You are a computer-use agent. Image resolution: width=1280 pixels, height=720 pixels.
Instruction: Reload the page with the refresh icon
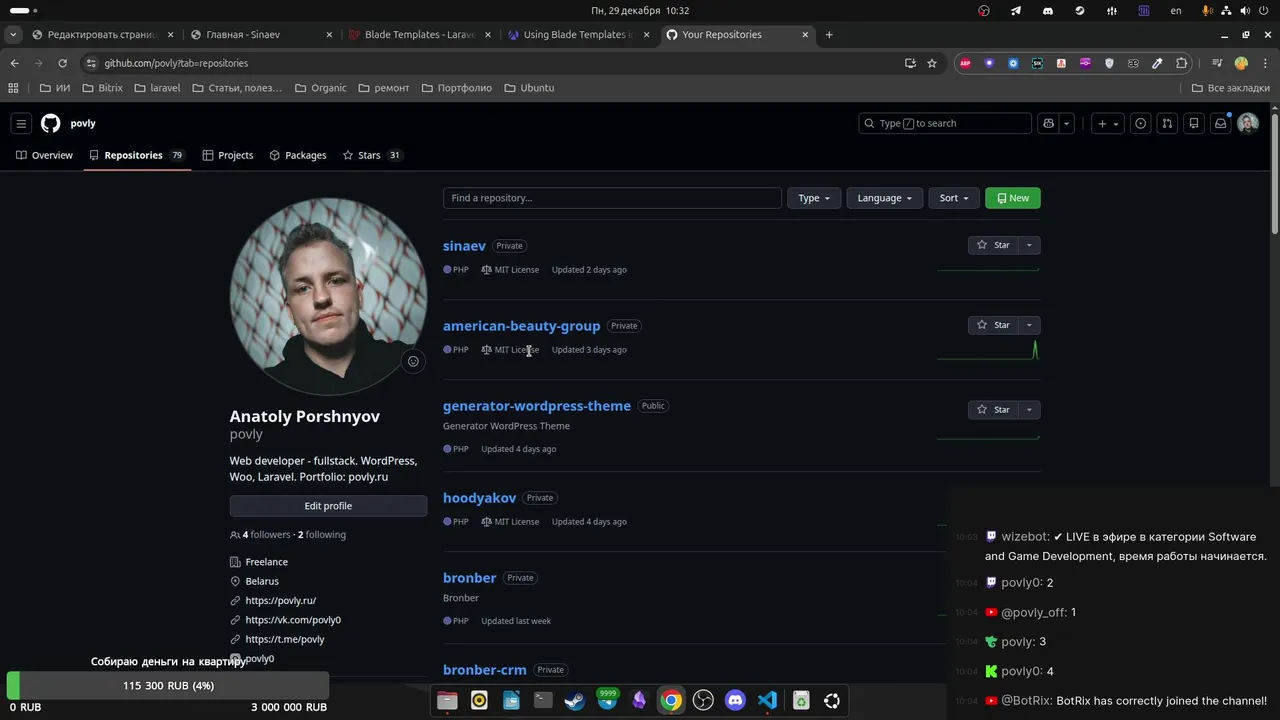click(x=62, y=63)
